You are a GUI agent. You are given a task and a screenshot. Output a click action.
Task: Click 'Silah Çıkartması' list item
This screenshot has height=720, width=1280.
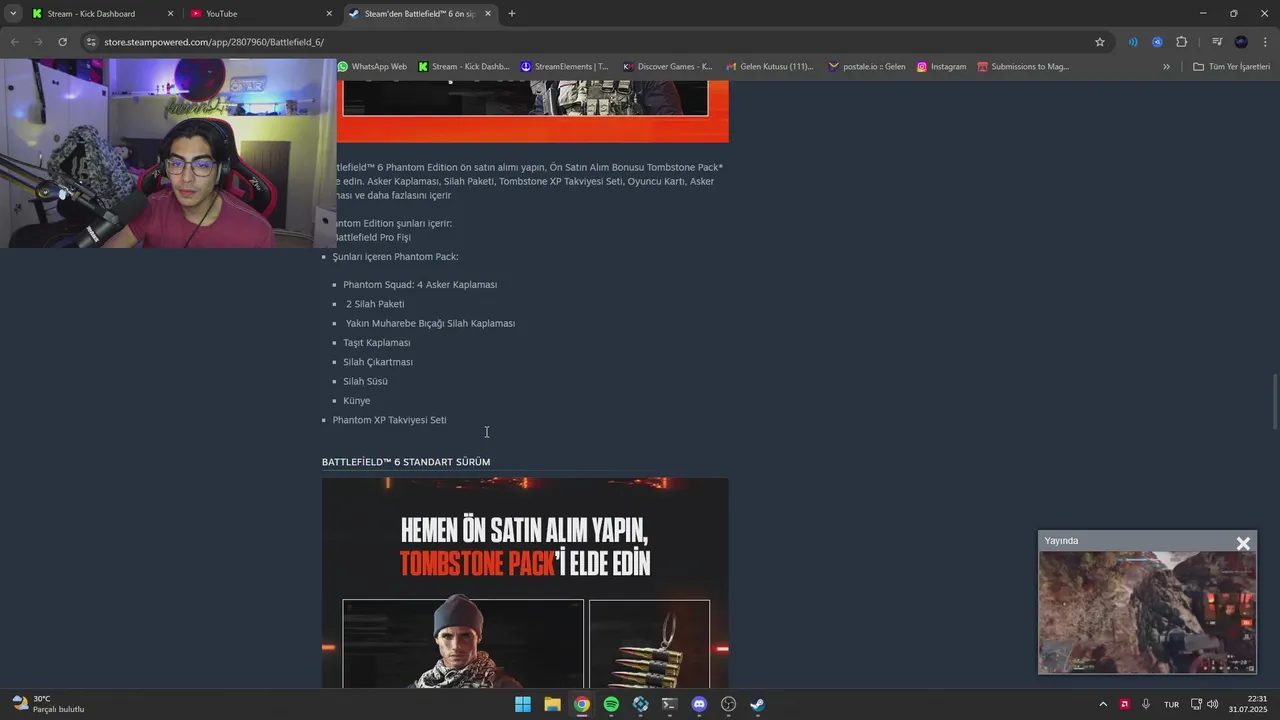378,362
